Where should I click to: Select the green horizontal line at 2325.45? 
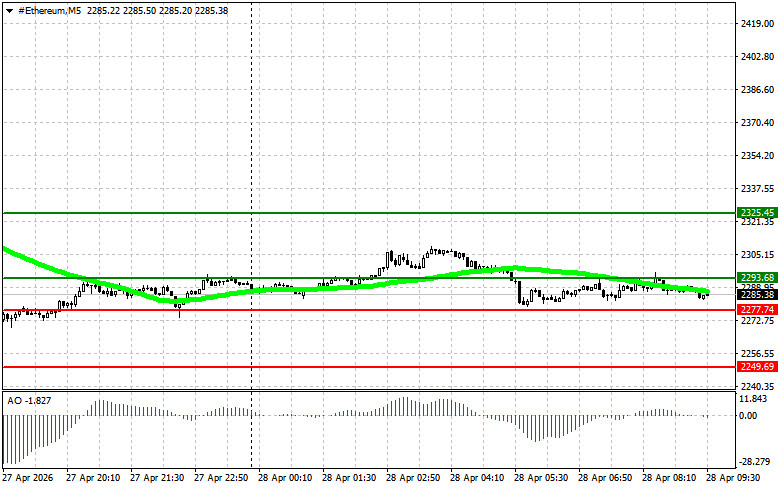(x=369, y=213)
